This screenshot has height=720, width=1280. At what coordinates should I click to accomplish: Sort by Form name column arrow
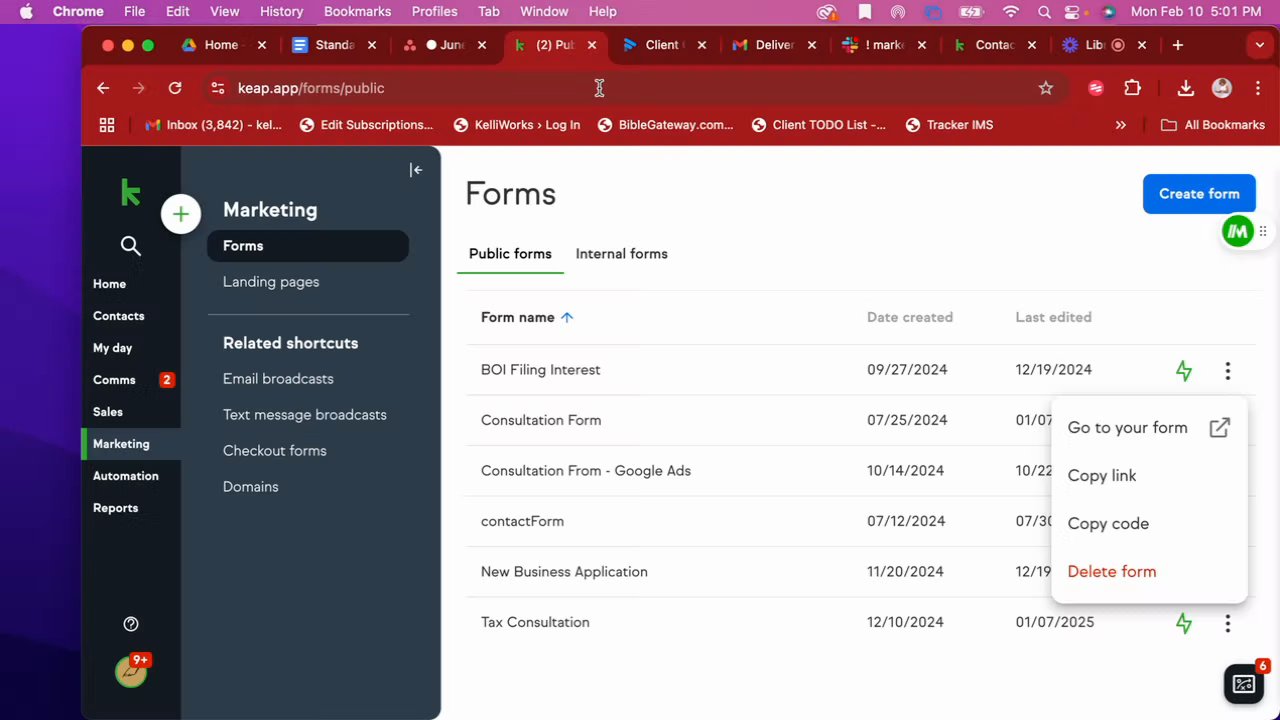567,318
